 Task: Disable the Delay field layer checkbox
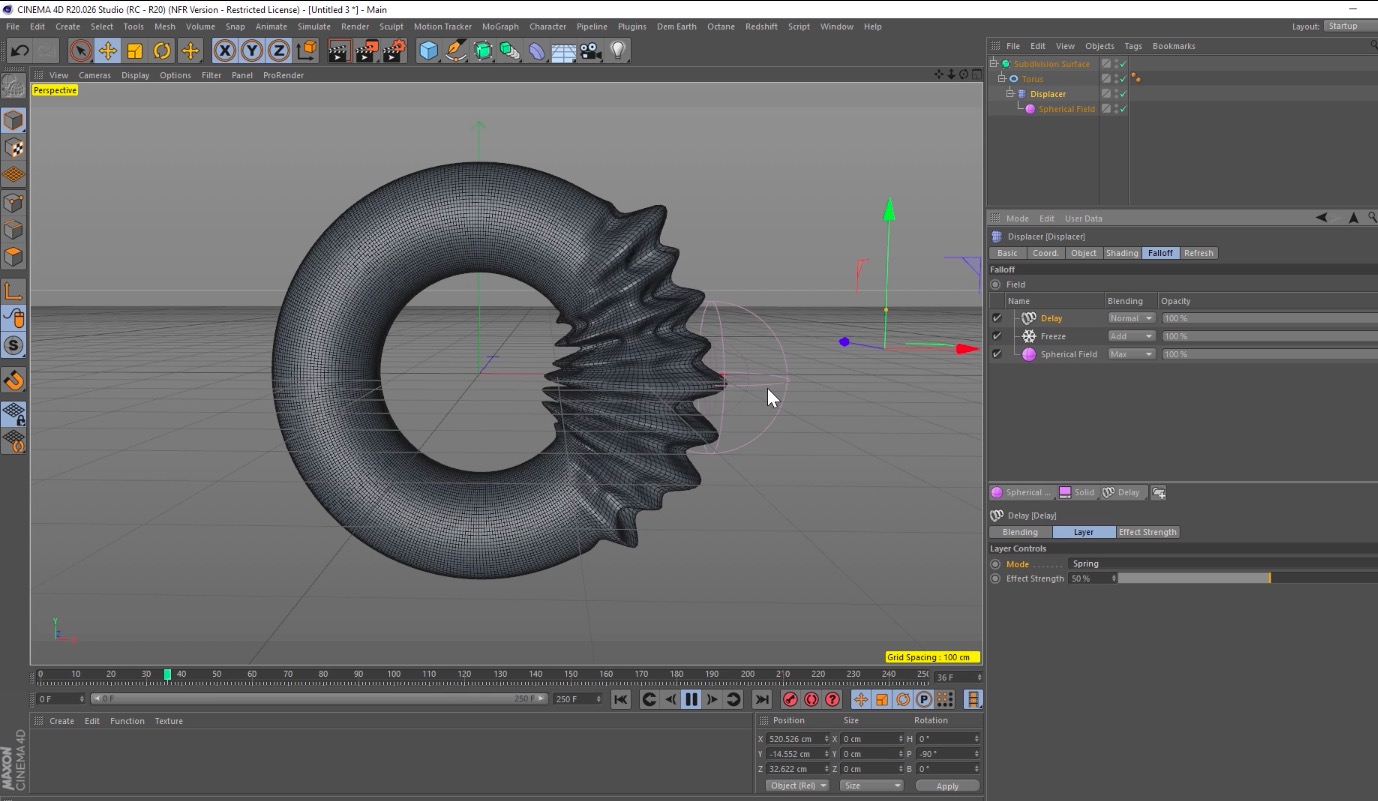[x=996, y=318]
